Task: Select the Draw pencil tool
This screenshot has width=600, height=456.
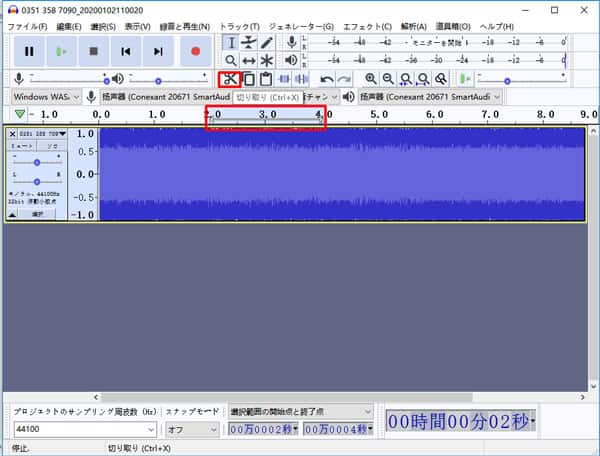Action: 266,42
